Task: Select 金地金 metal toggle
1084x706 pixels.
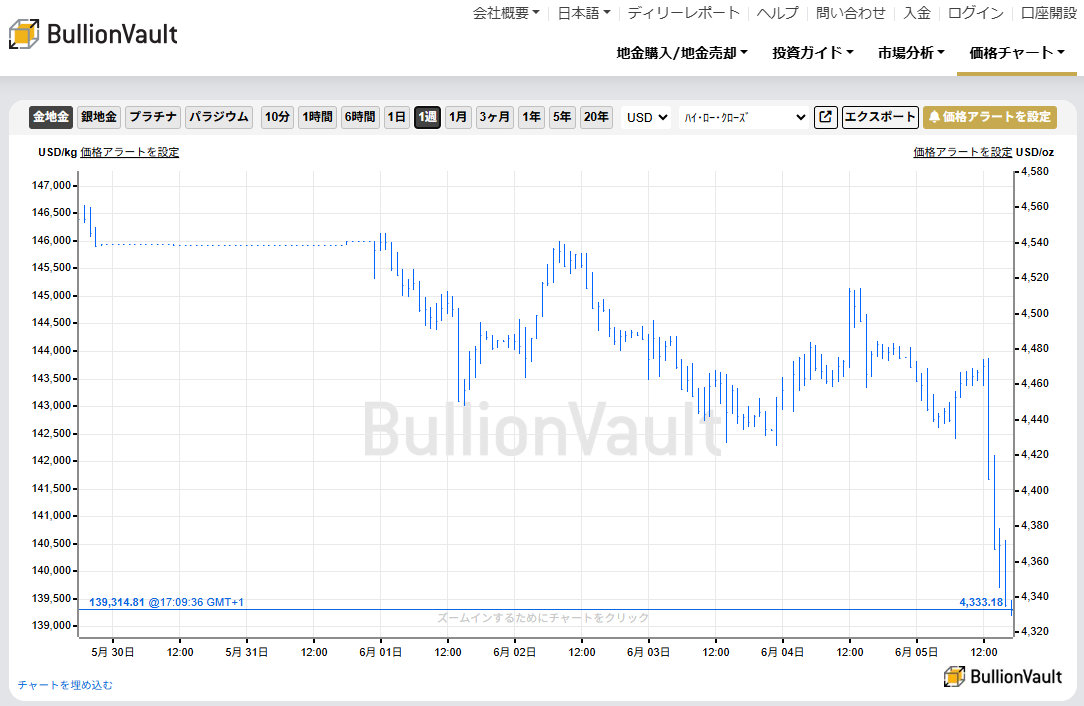Action: (x=51, y=117)
